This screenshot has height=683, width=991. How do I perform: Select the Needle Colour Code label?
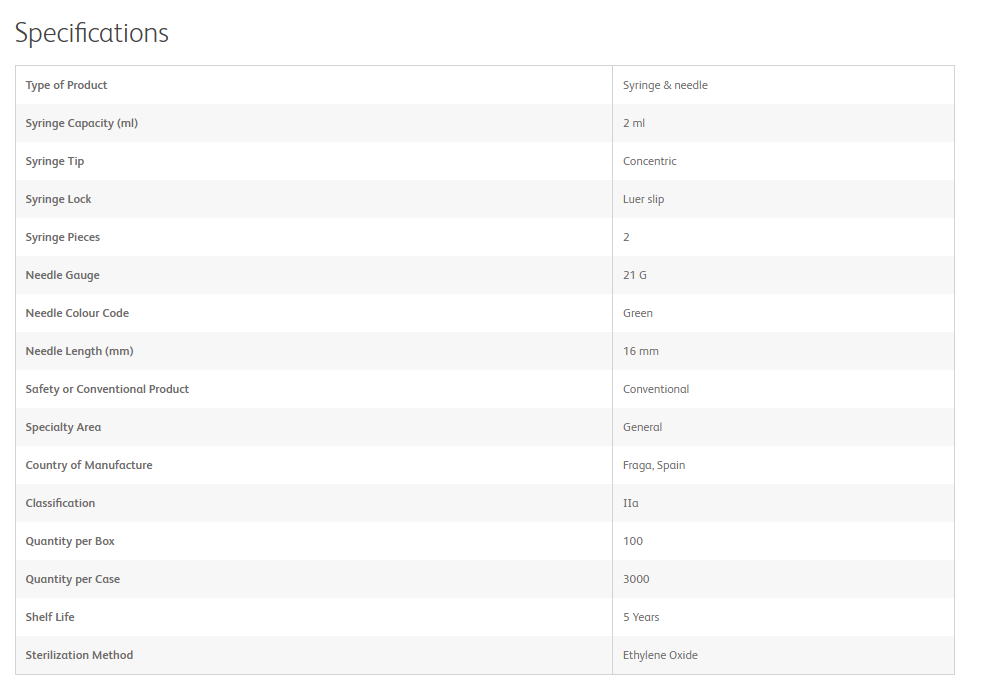77,313
